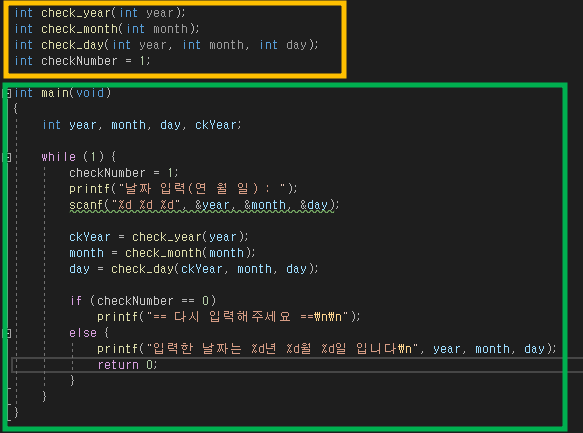583x433 pixels.
Task: Click 'main' in the function signature
Action: pyautogui.click(x=55, y=93)
